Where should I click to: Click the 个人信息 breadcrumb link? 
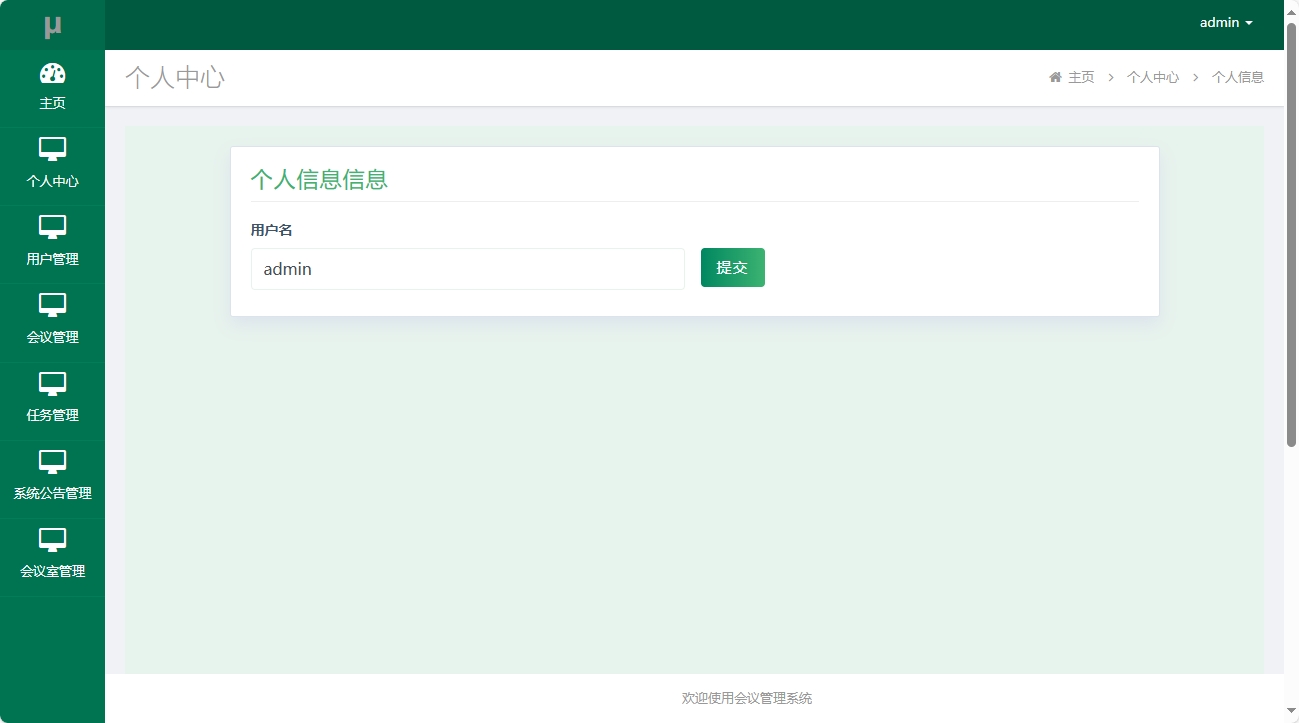point(1238,76)
